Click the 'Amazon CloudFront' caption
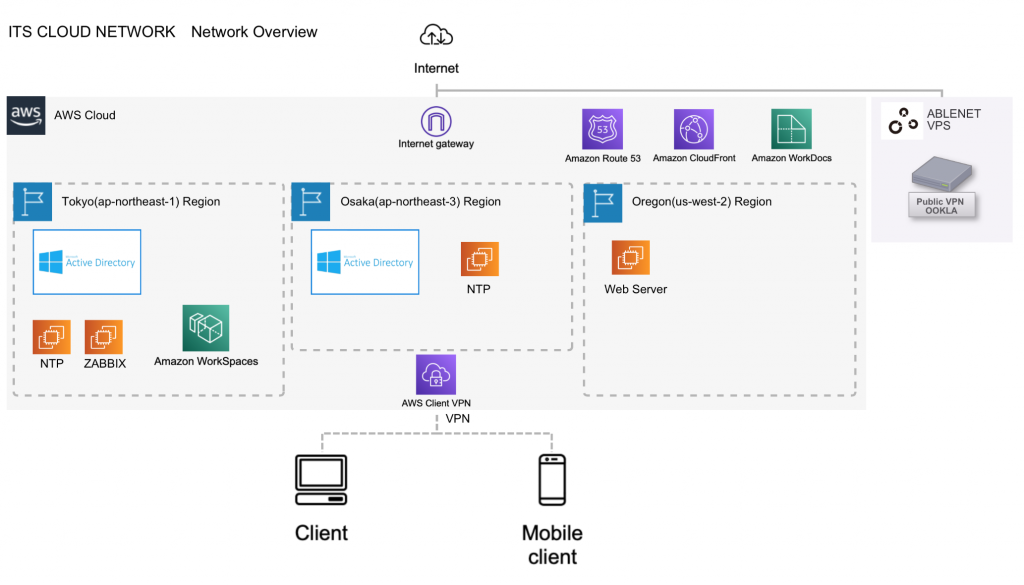Image resolution: width=1024 pixels, height=585 pixels. [694, 158]
